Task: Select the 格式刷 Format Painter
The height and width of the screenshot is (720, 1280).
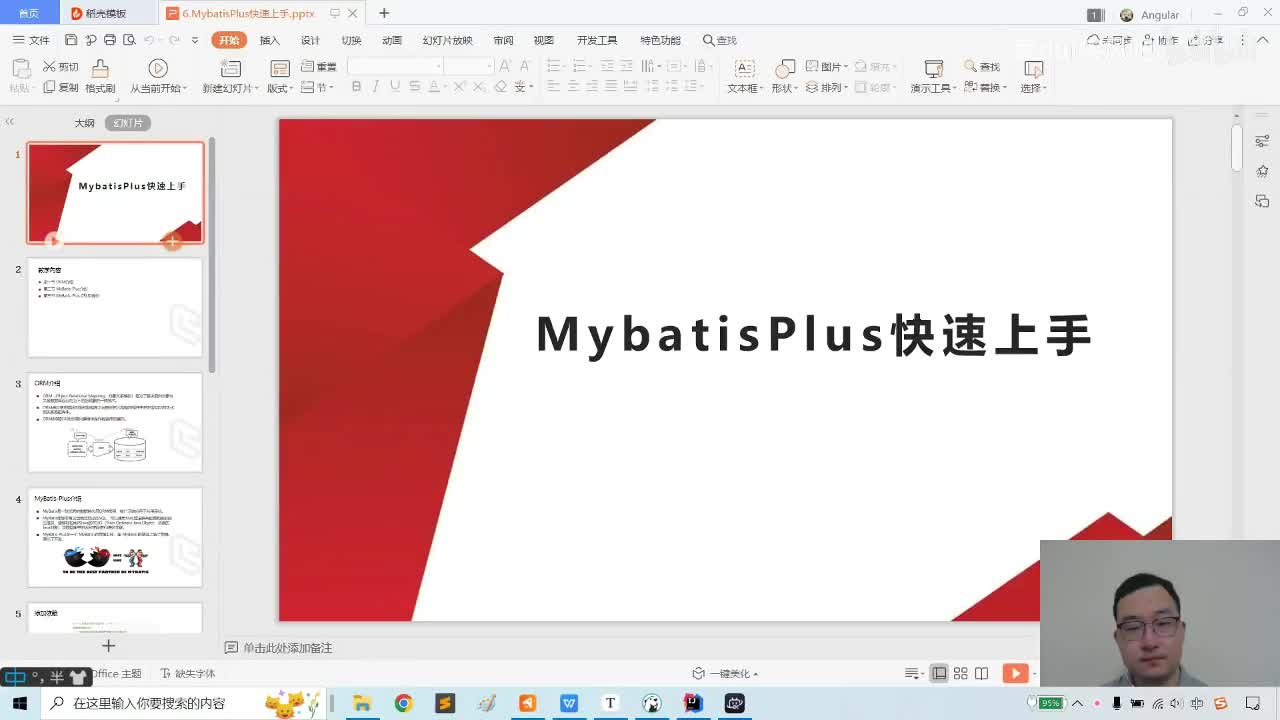Action: tap(100, 76)
